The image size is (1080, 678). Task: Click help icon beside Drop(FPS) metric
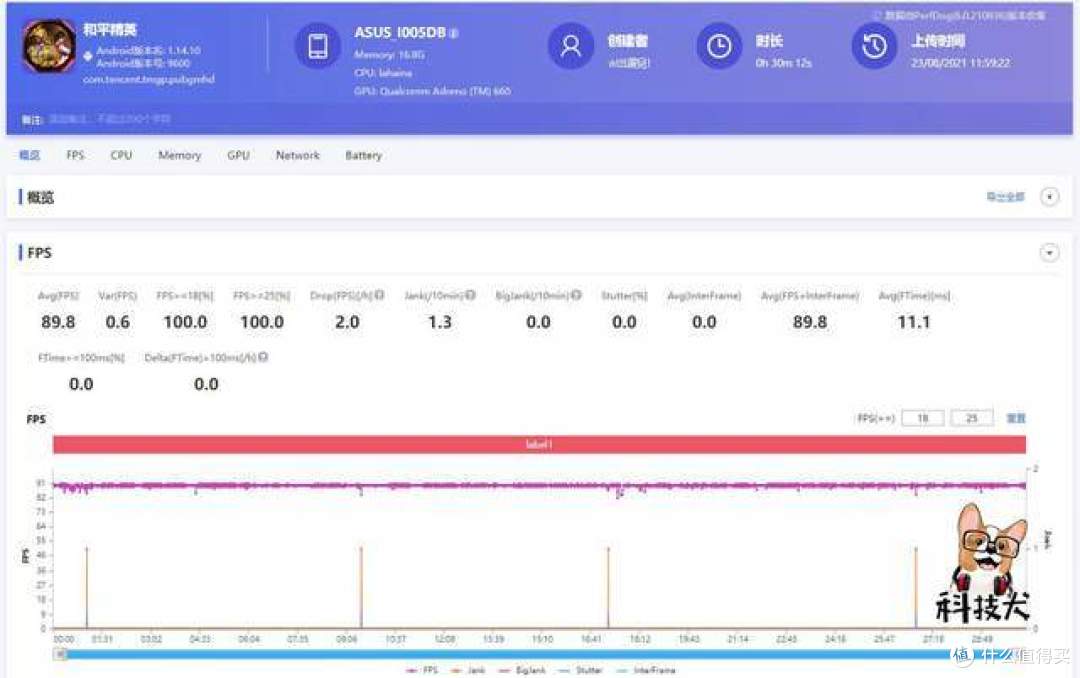380,295
